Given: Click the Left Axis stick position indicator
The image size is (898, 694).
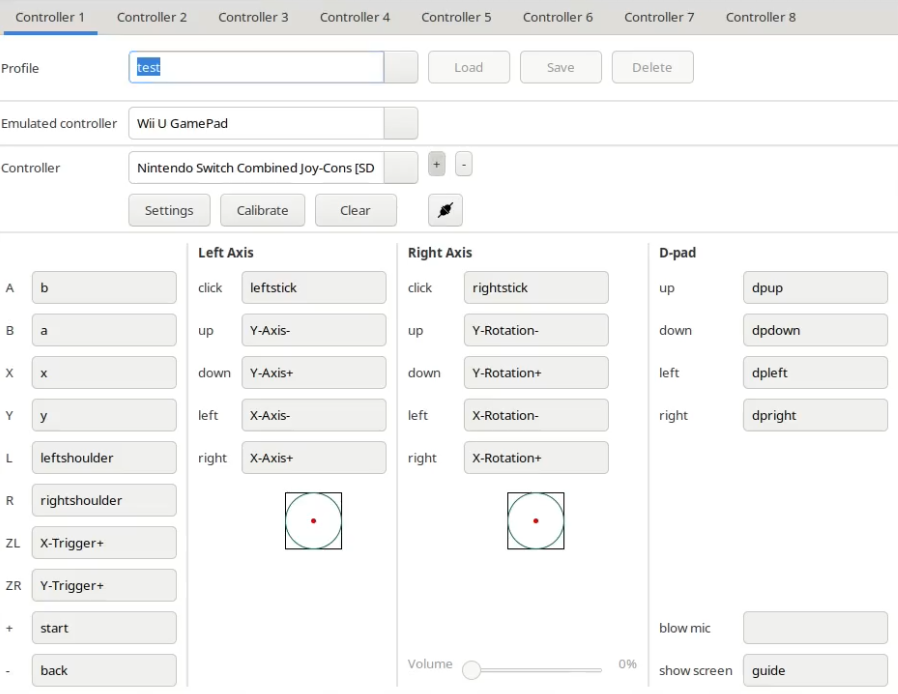Looking at the screenshot, I should pos(313,520).
